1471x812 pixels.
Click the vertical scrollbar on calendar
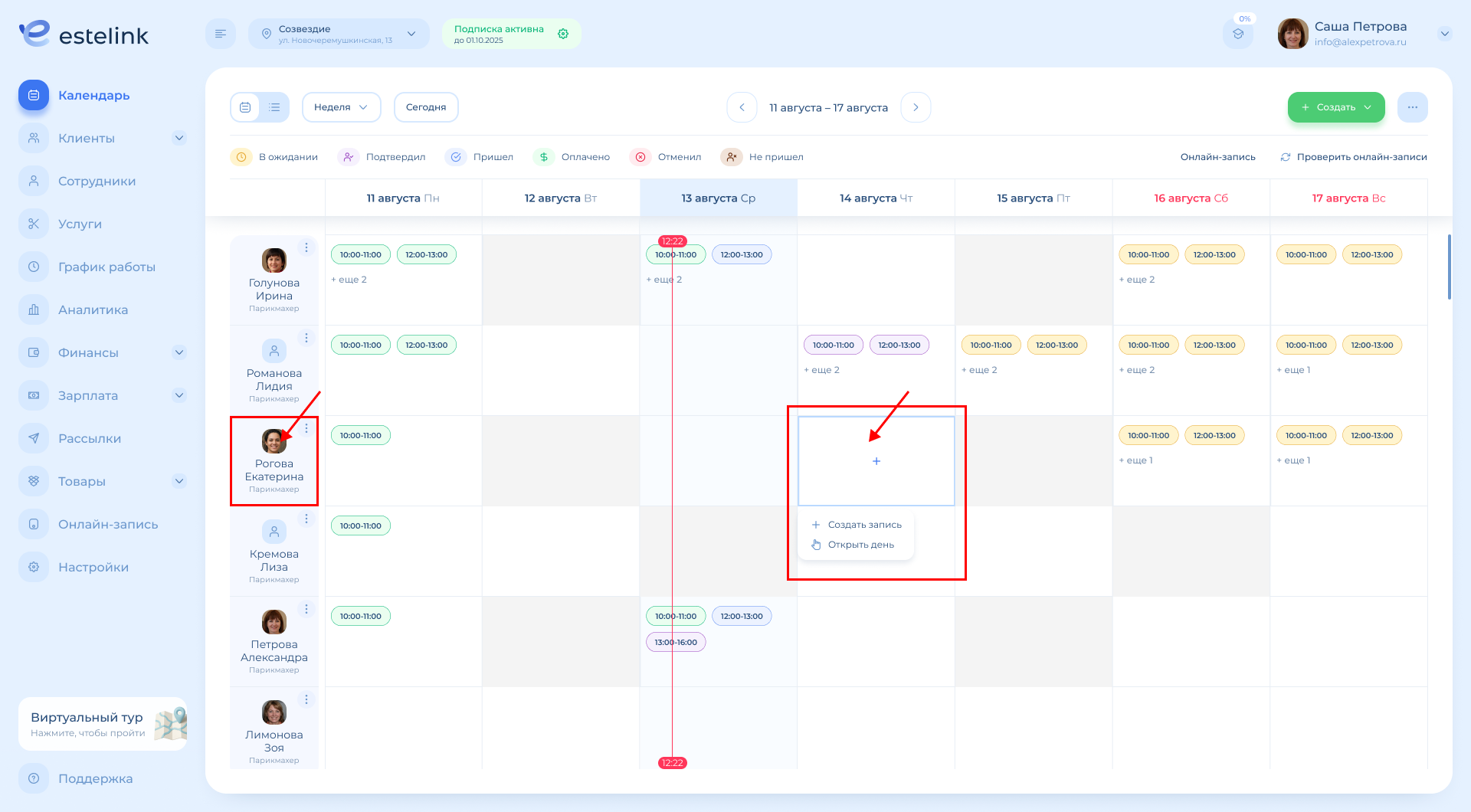[x=1449, y=267]
